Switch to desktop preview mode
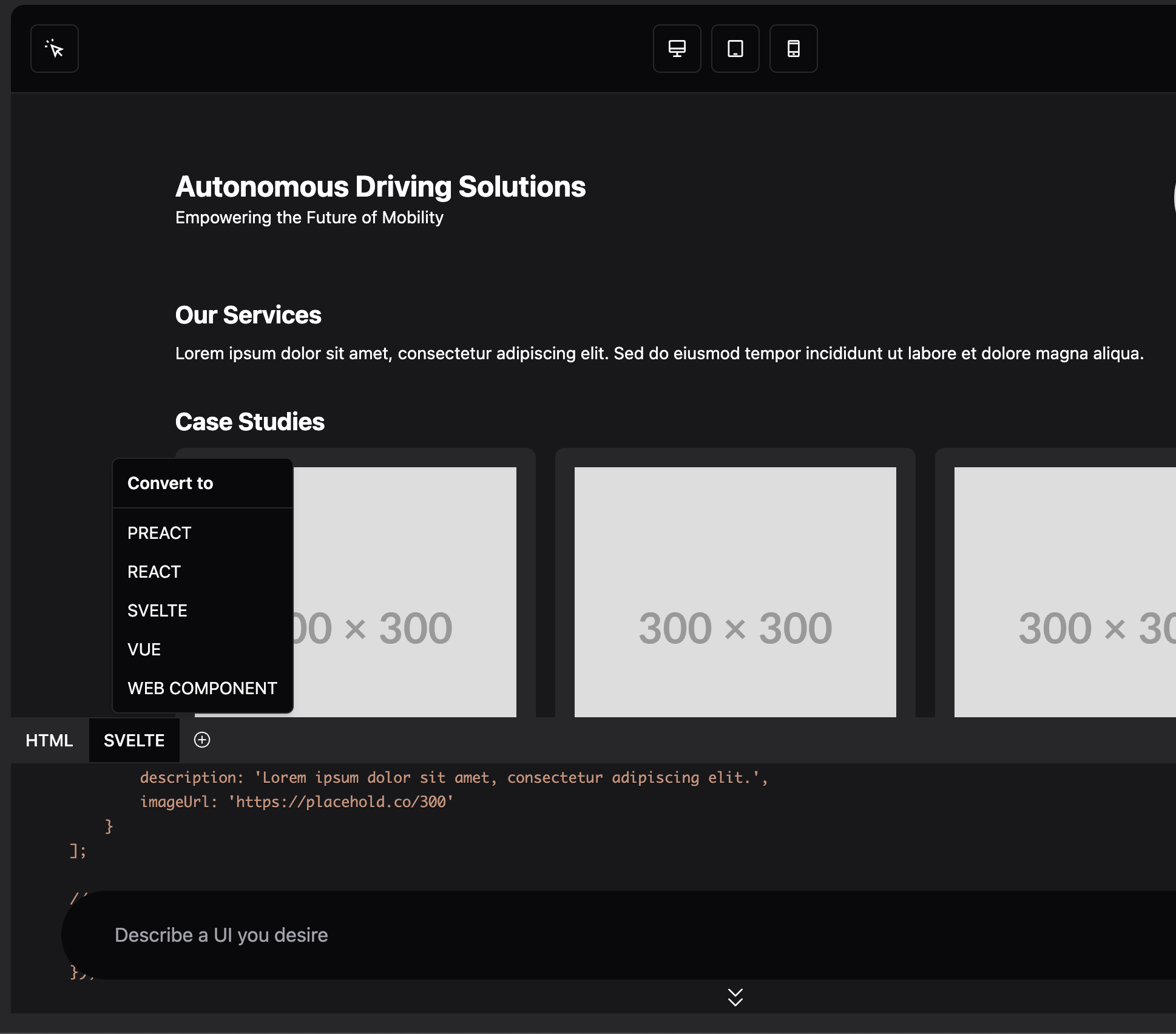This screenshot has width=1176, height=1034. [x=677, y=49]
